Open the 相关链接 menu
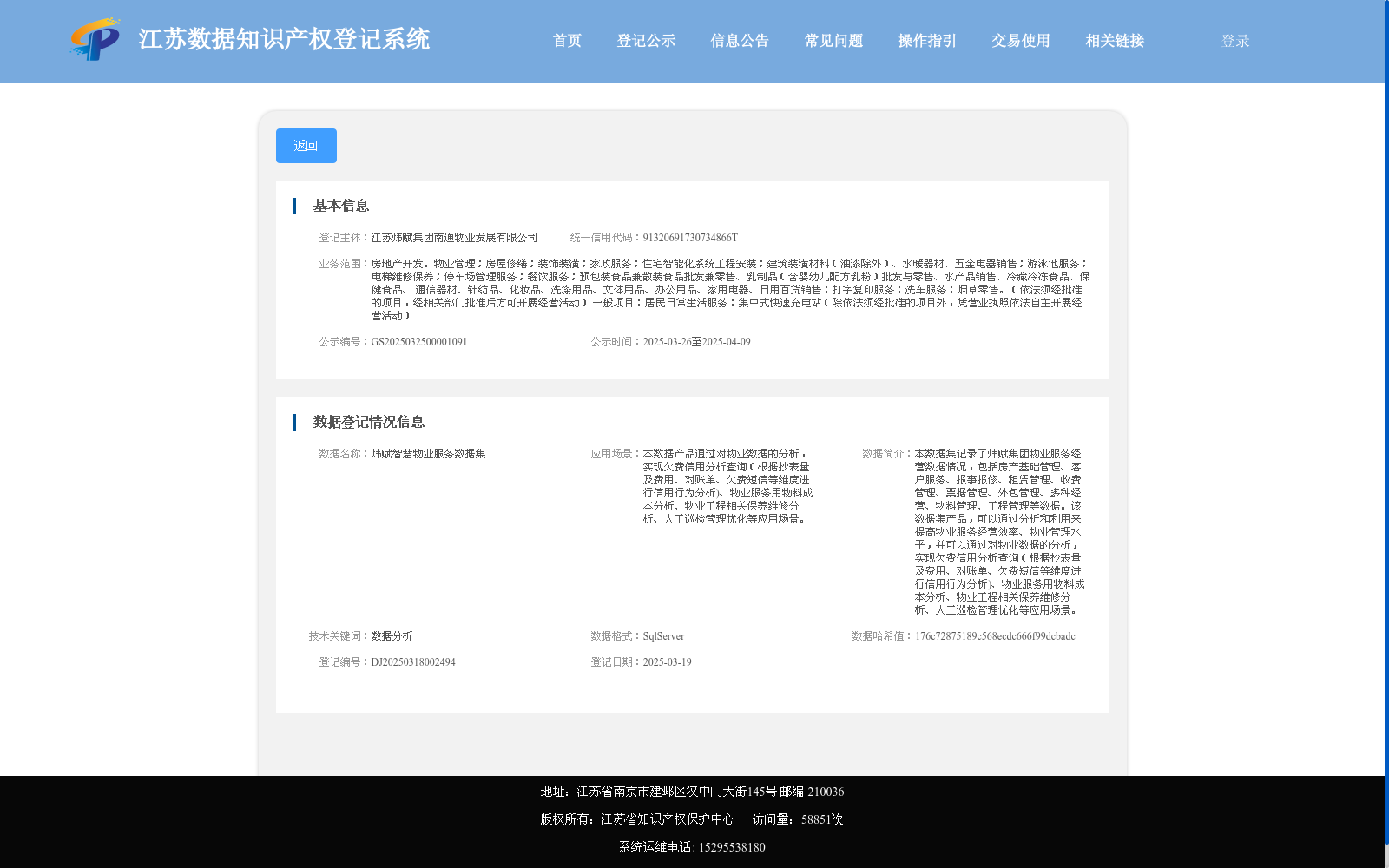This screenshot has width=1389, height=868. click(1115, 41)
